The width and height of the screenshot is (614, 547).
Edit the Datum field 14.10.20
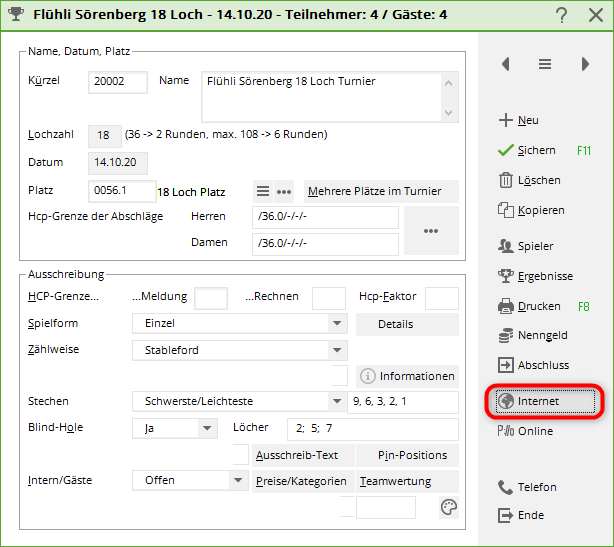point(118,163)
